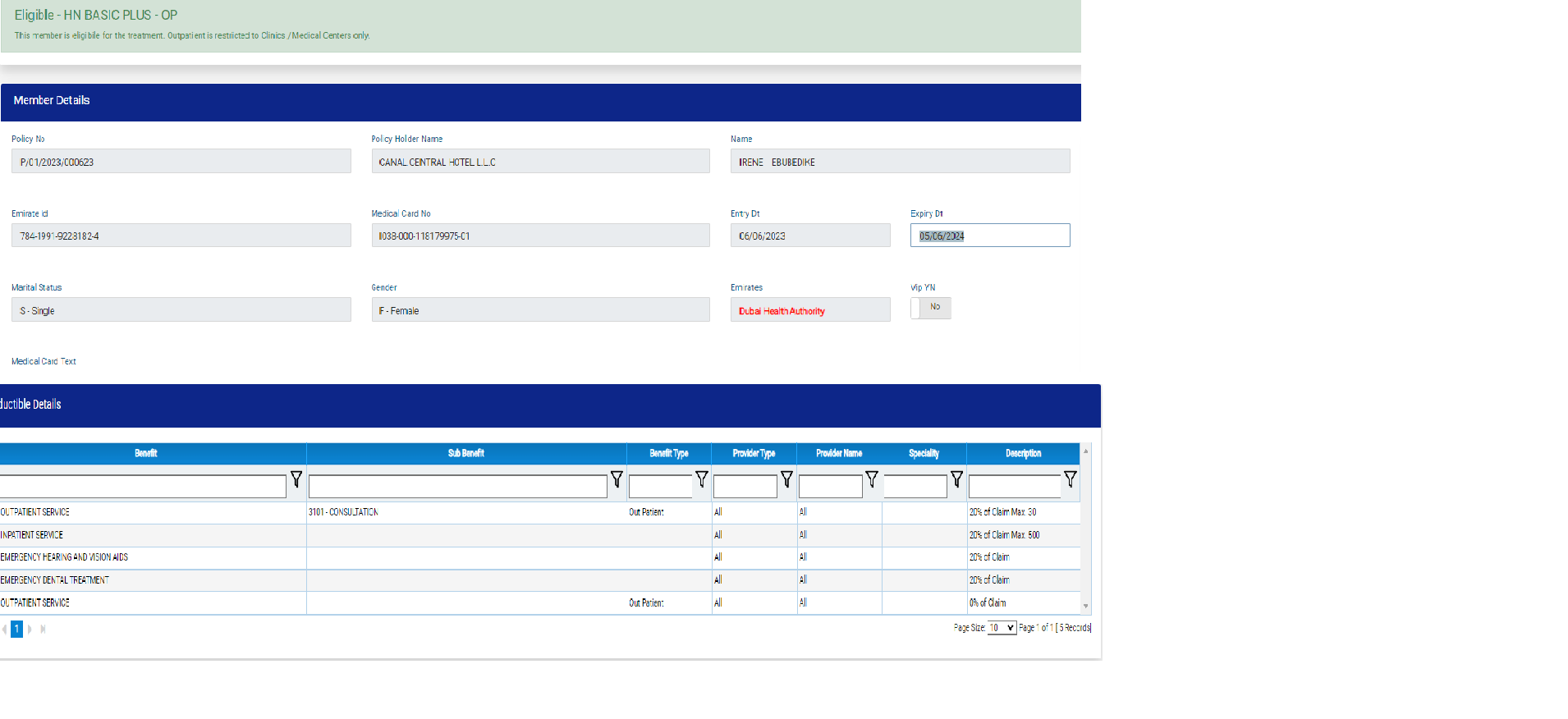Click the Sub Benefit column header
Viewport: 1568px width, 719px height.
coord(465,454)
